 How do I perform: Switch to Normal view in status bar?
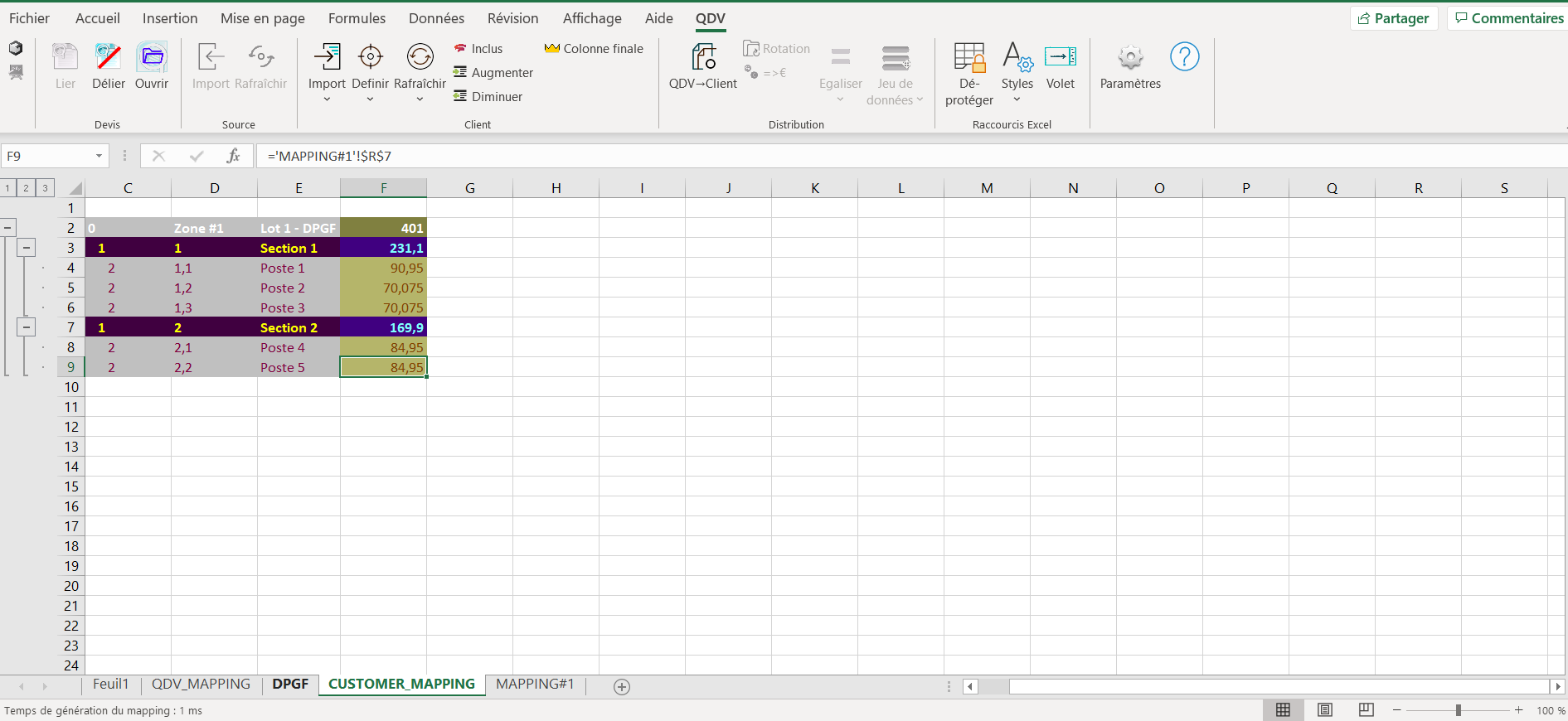(1284, 710)
